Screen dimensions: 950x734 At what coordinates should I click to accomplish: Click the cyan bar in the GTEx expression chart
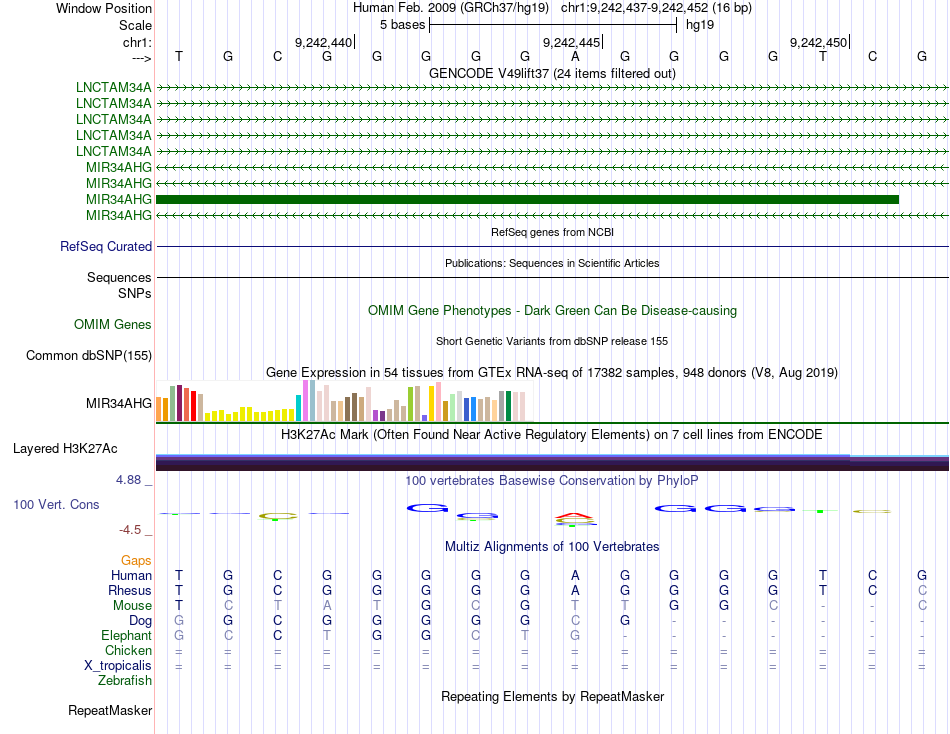[x=299, y=408]
